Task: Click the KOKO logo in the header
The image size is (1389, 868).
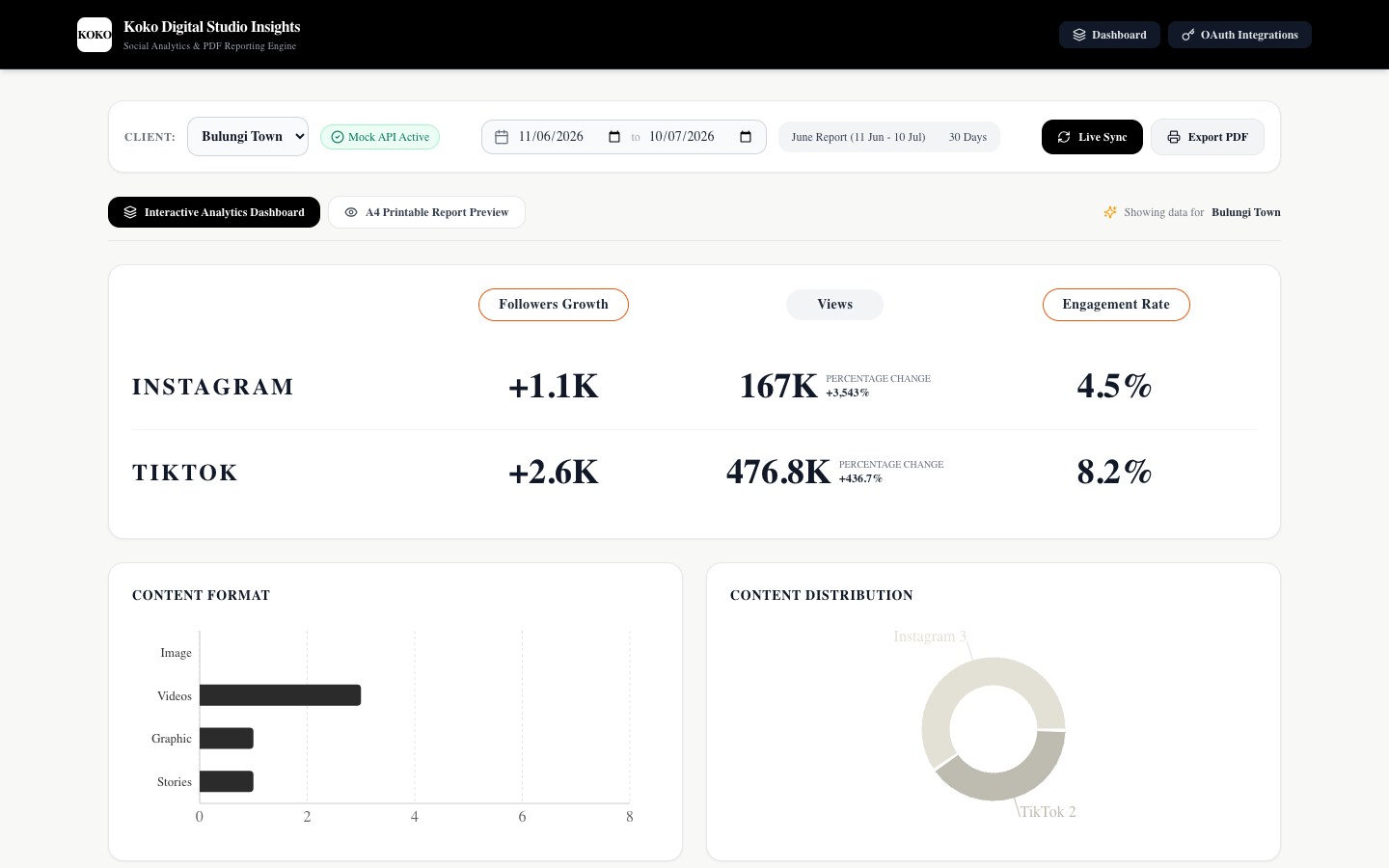Action: 95,35
